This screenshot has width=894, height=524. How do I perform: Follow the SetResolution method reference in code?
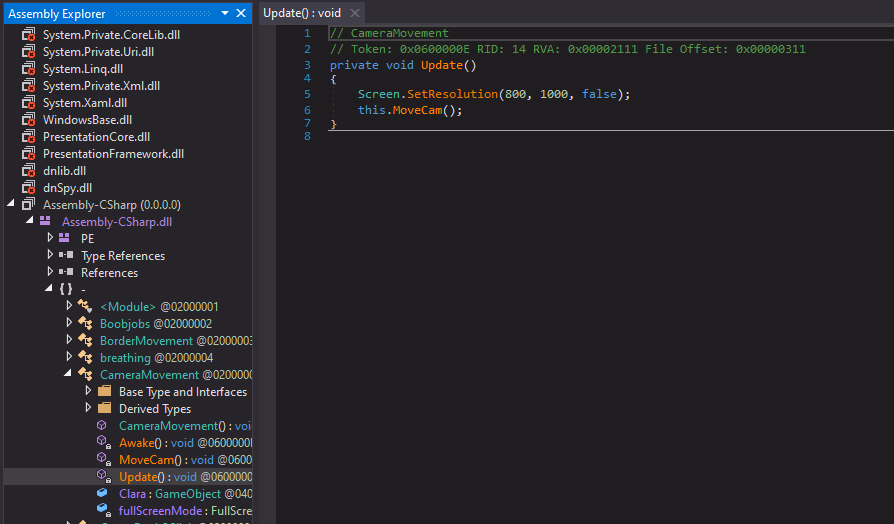[452, 94]
